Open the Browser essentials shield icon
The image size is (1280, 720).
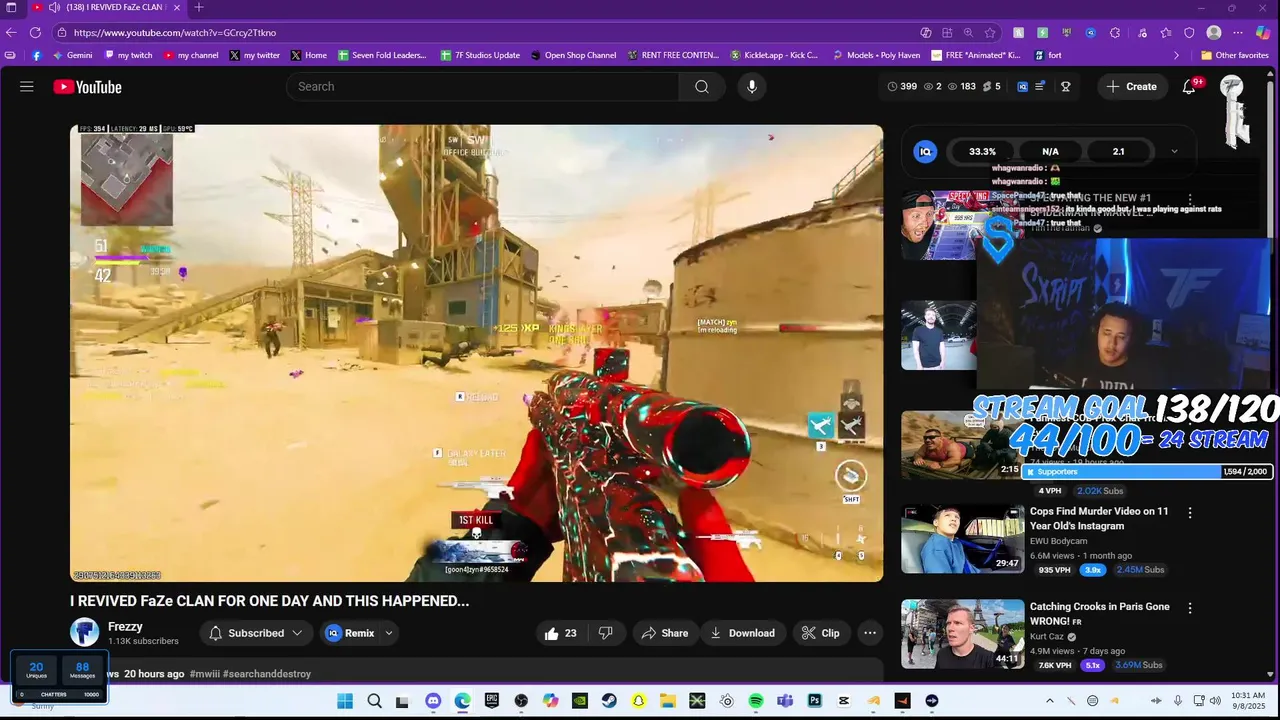(1189, 33)
